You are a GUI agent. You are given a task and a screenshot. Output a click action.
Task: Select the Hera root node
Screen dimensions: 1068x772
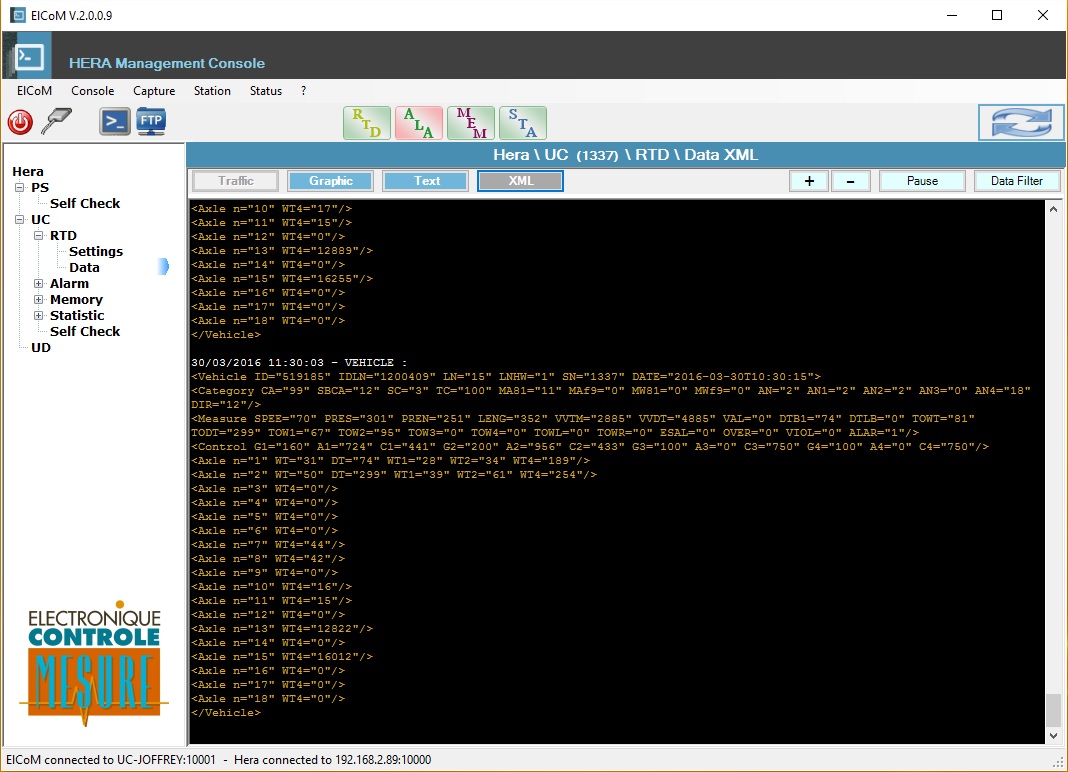coord(27,172)
